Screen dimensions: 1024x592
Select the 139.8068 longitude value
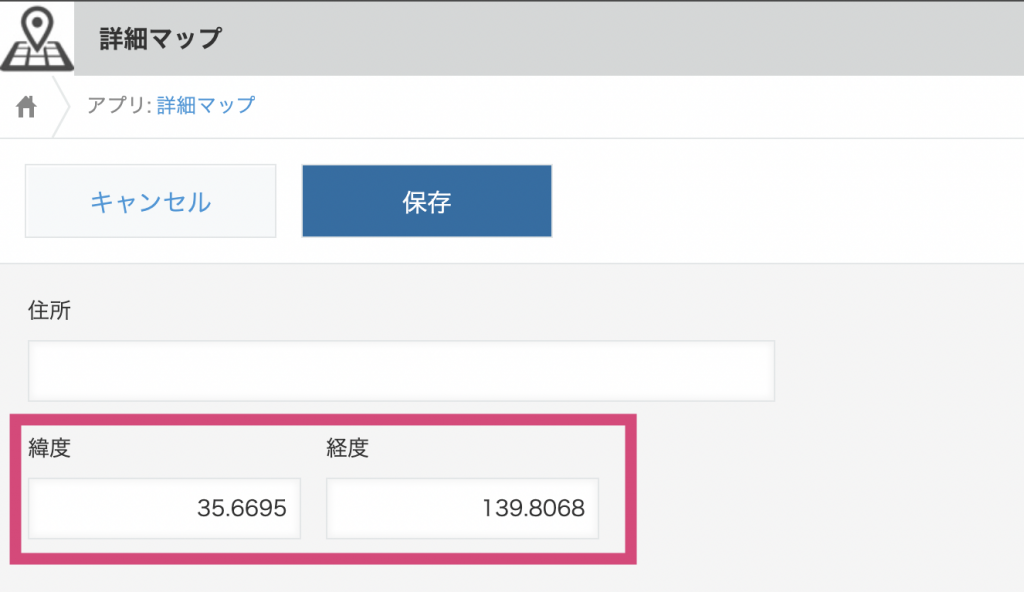click(533, 508)
